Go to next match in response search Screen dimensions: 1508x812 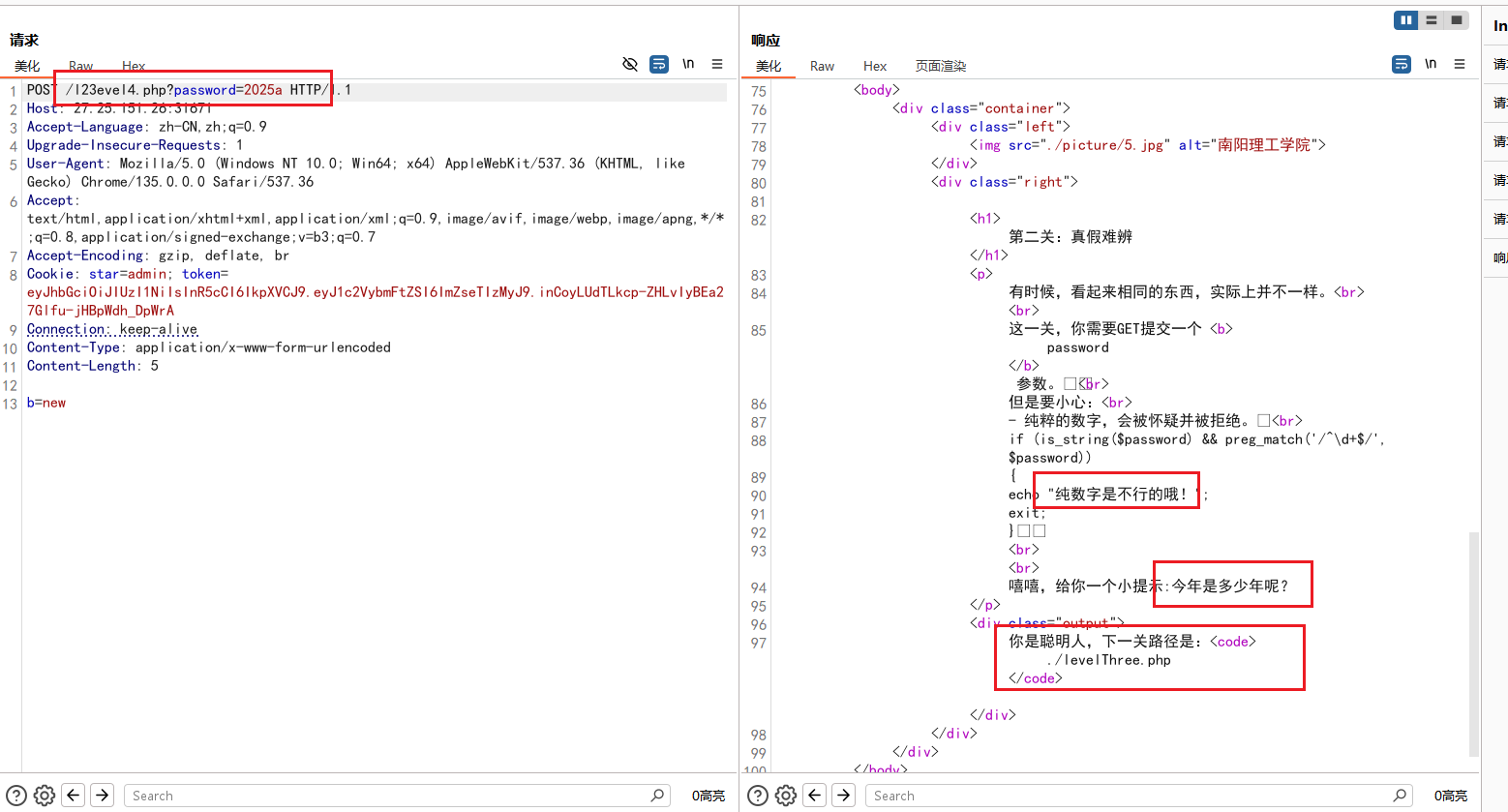coord(844,796)
